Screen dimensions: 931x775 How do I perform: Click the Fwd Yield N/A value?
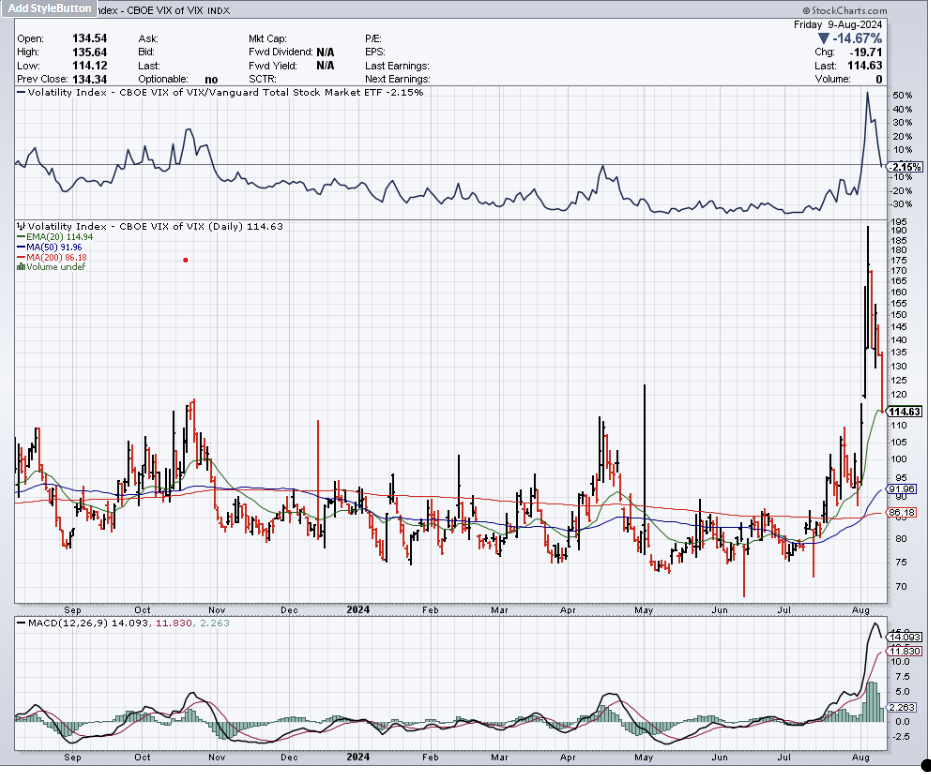pyautogui.click(x=325, y=65)
